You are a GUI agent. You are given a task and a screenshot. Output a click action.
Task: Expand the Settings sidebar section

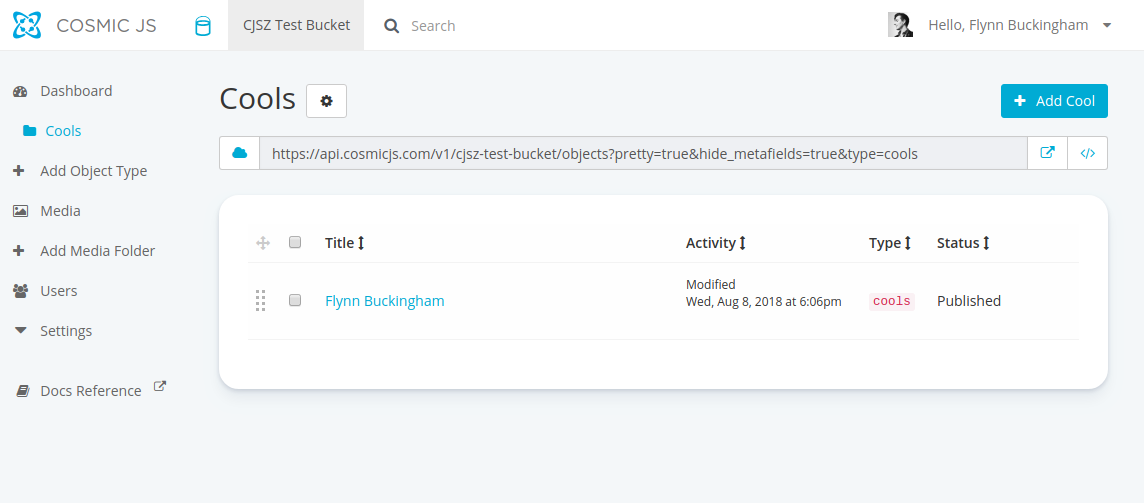[65, 331]
